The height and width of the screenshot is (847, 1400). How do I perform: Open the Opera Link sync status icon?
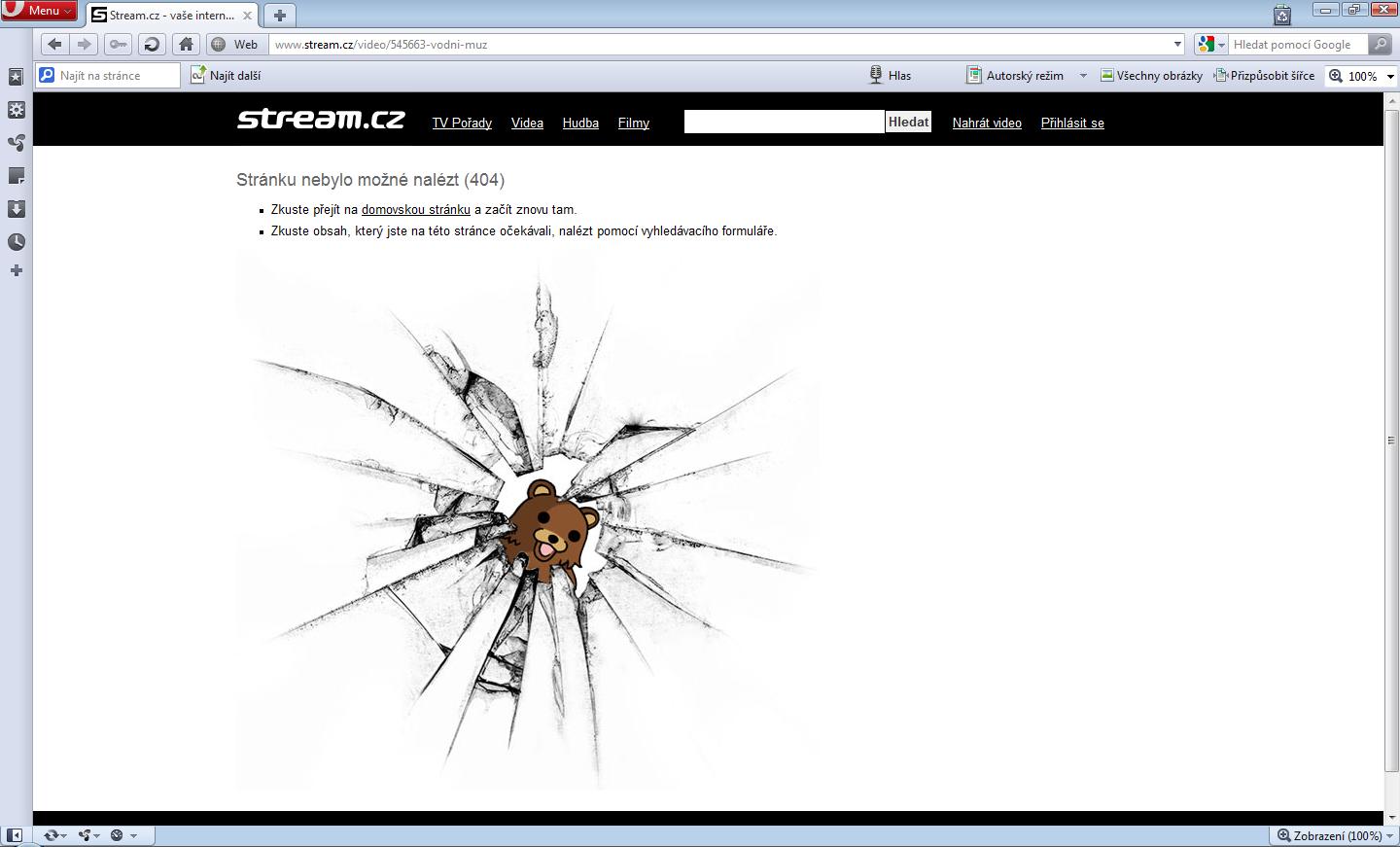point(55,835)
